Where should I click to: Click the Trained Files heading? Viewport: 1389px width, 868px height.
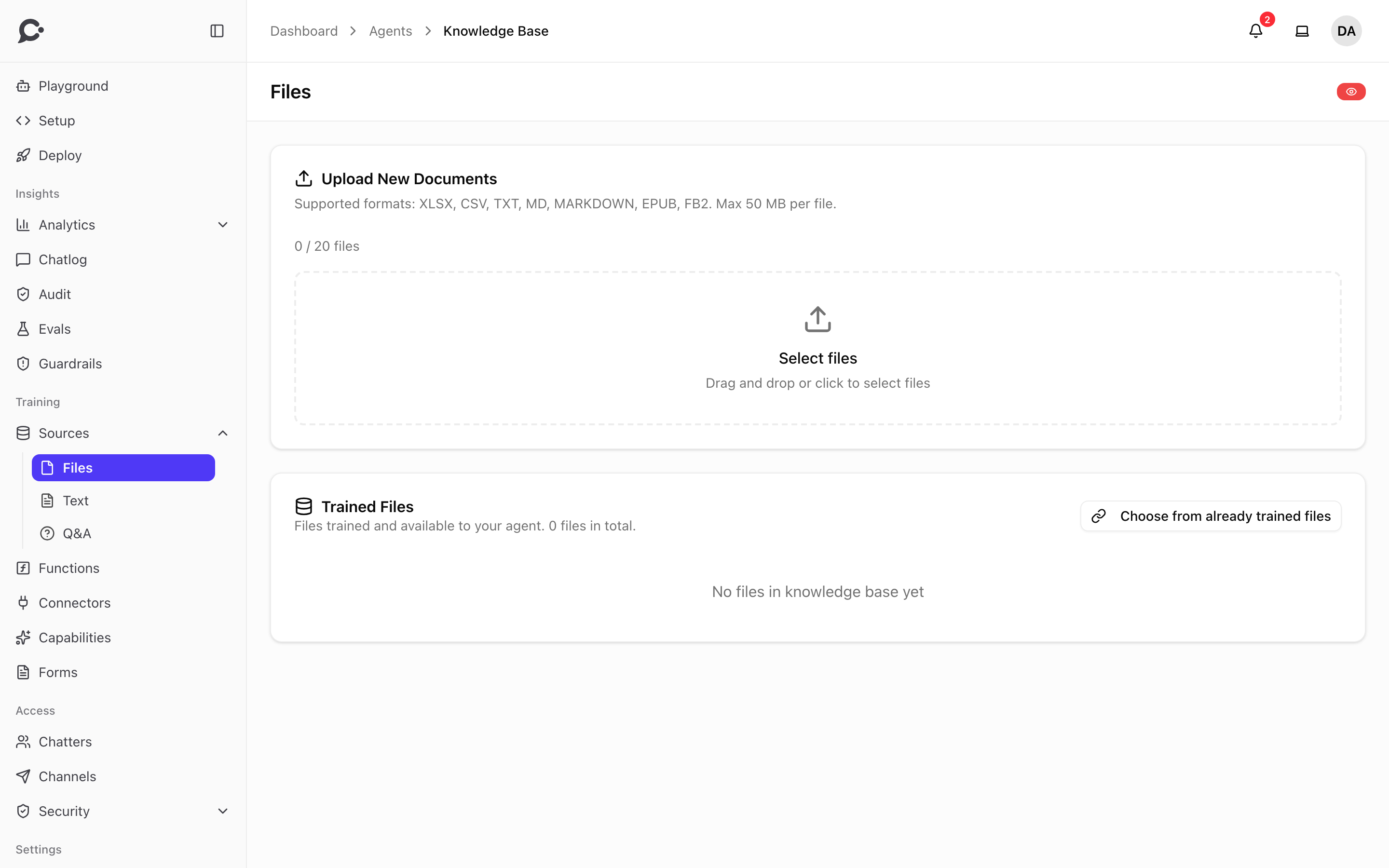click(x=368, y=507)
